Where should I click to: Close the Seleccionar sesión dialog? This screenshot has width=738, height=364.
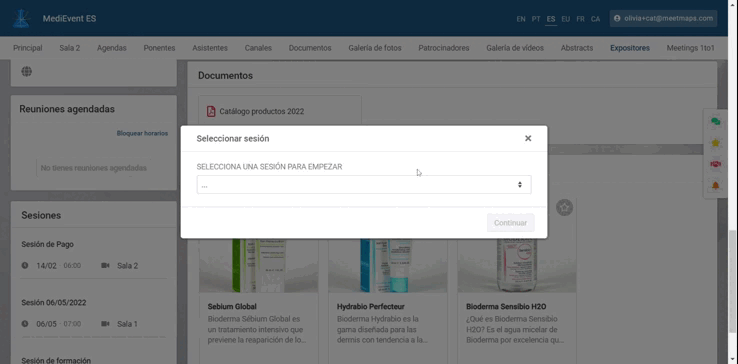pos(528,138)
